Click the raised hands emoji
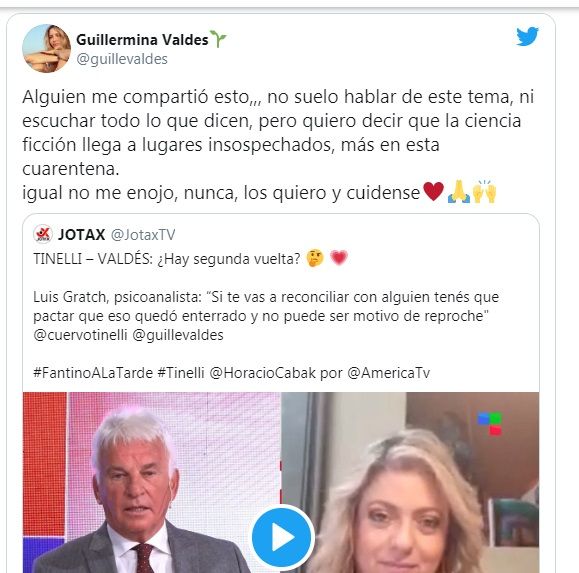Viewport: 579px width, 573px height. point(484,192)
